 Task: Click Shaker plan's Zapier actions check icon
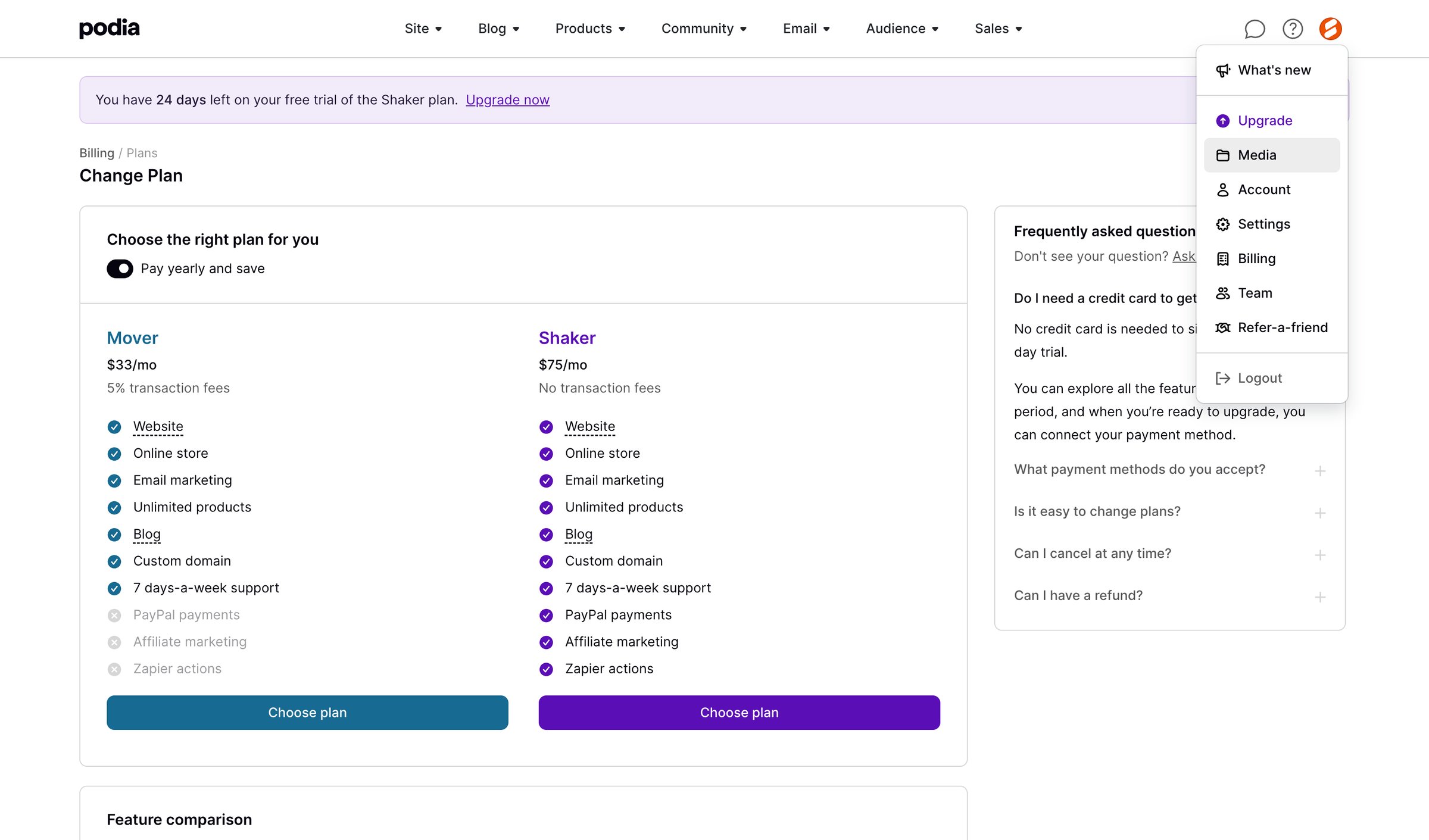pyautogui.click(x=546, y=669)
